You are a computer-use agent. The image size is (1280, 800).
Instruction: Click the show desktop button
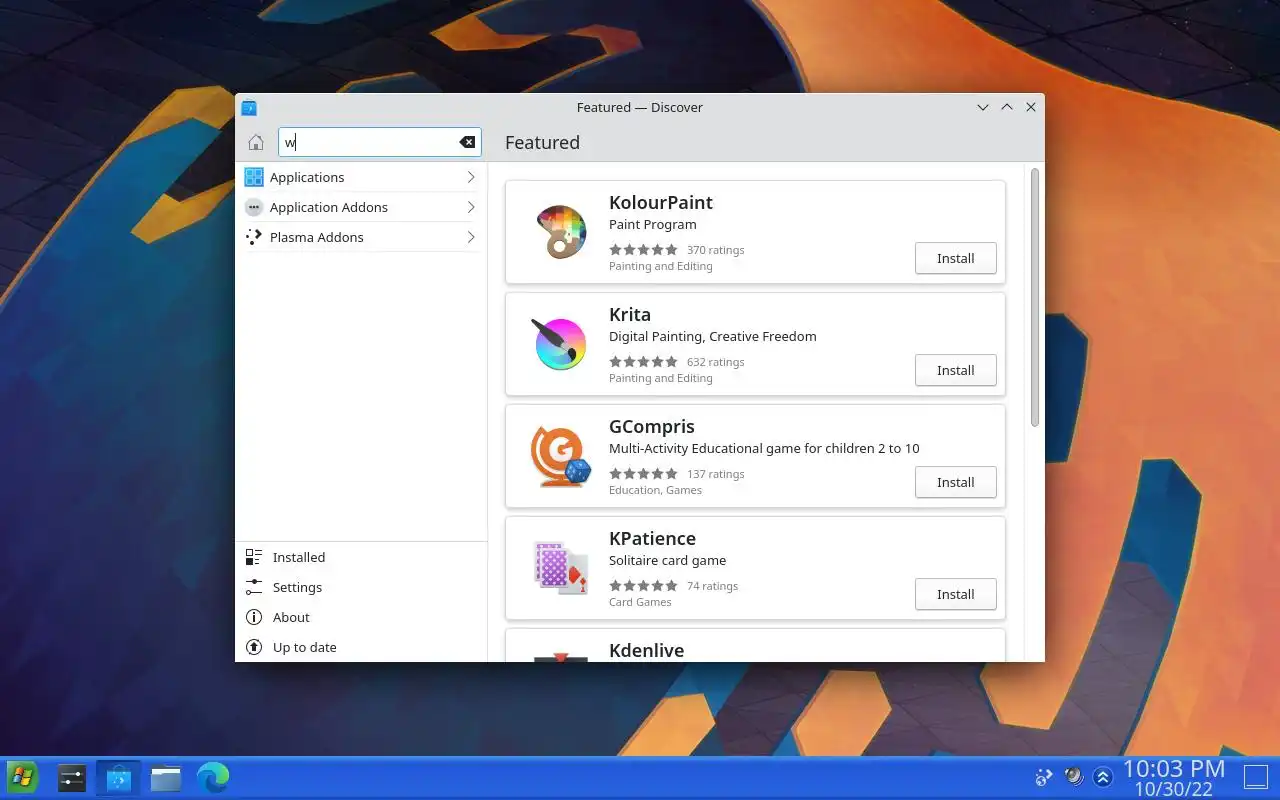(1255, 777)
